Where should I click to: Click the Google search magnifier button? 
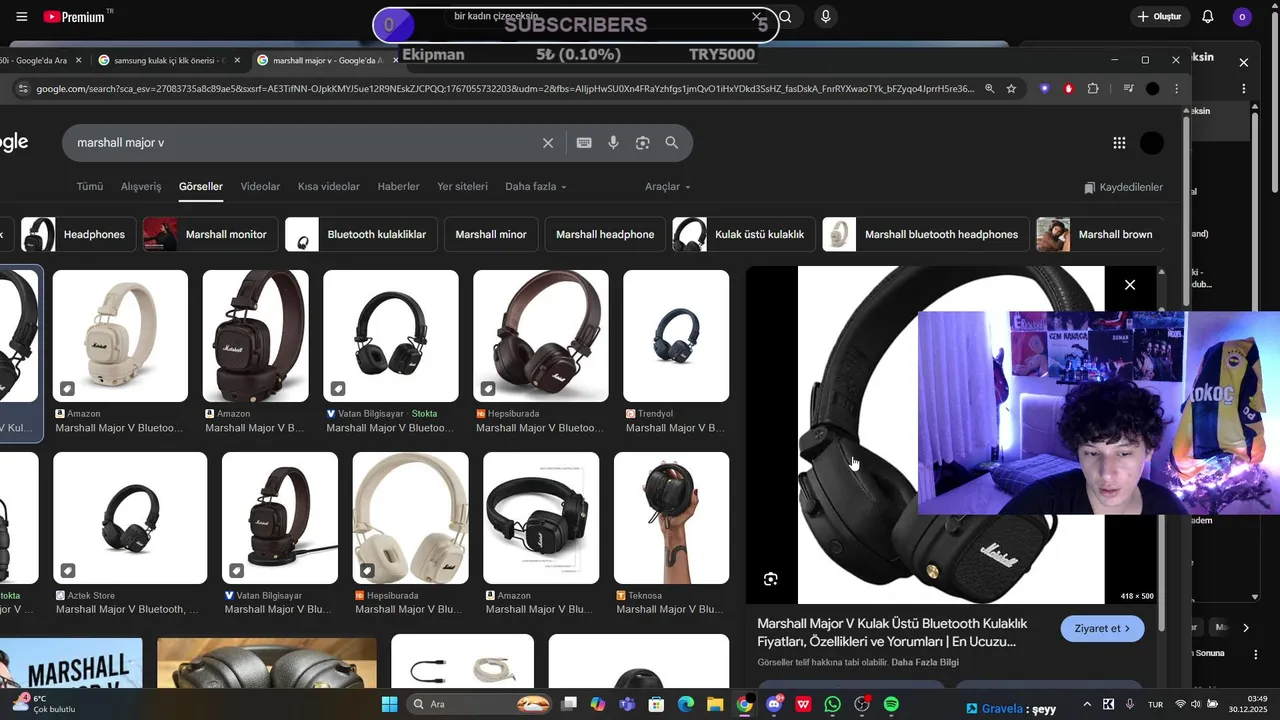(672, 143)
